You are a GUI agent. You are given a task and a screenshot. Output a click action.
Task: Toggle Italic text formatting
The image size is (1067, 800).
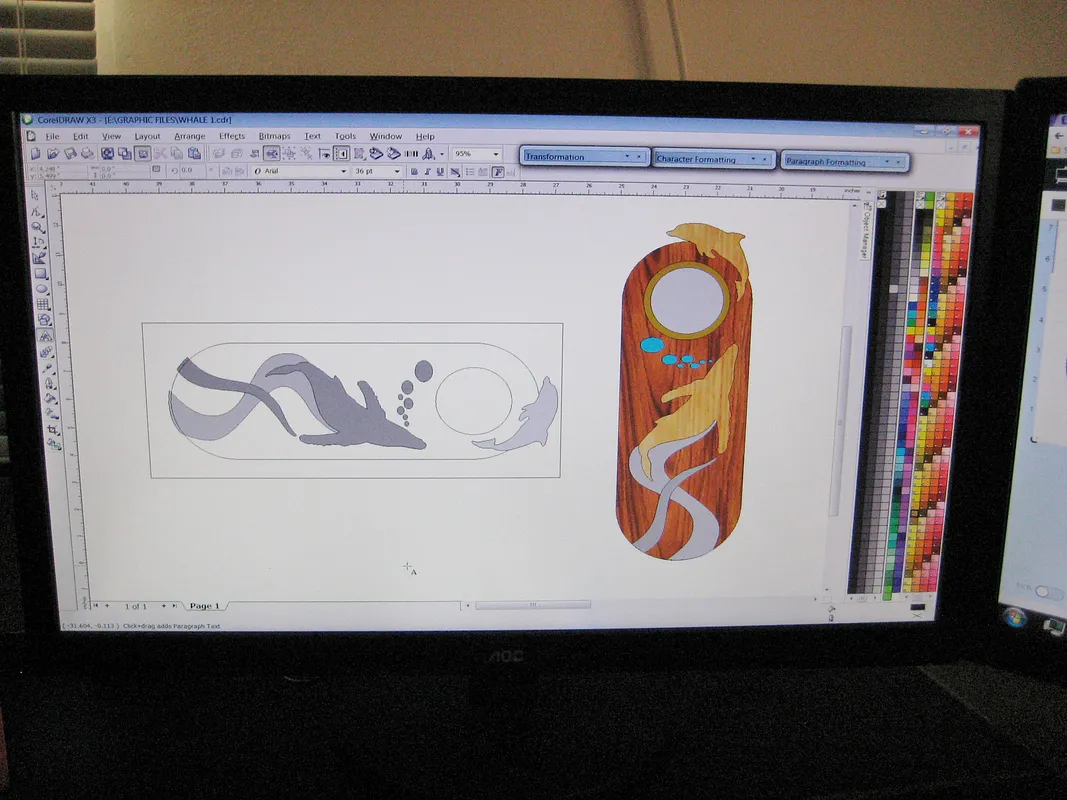[x=428, y=171]
